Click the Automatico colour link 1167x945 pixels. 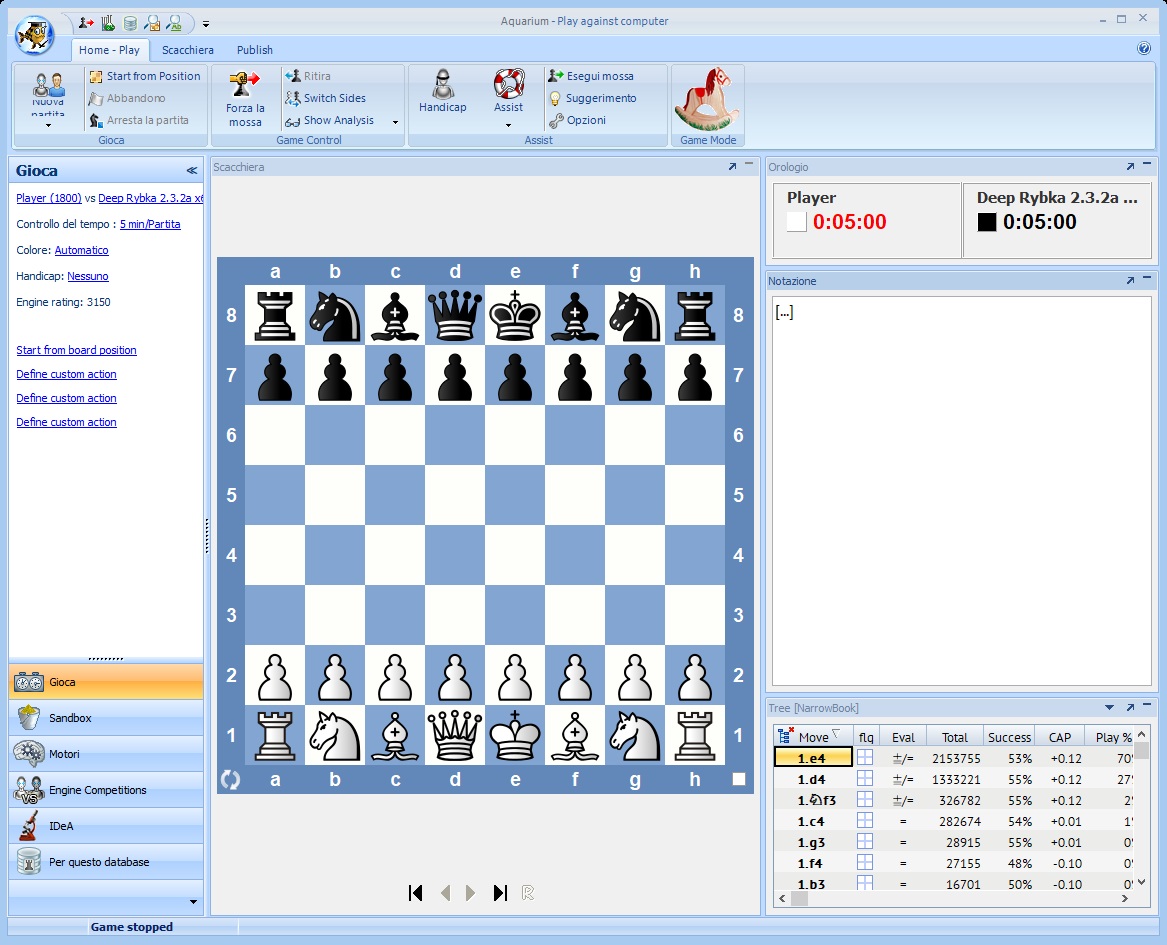pyautogui.click(x=82, y=250)
